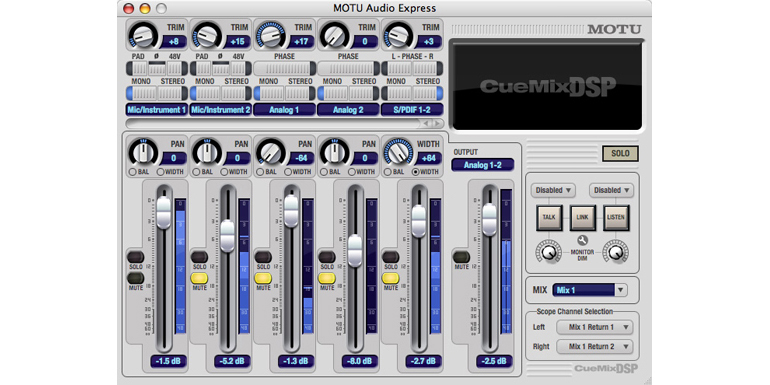The width and height of the screenshot is (770, 385).
Task: Mute the Mic/Instrument 1 channel
Action: pos(136,278)
